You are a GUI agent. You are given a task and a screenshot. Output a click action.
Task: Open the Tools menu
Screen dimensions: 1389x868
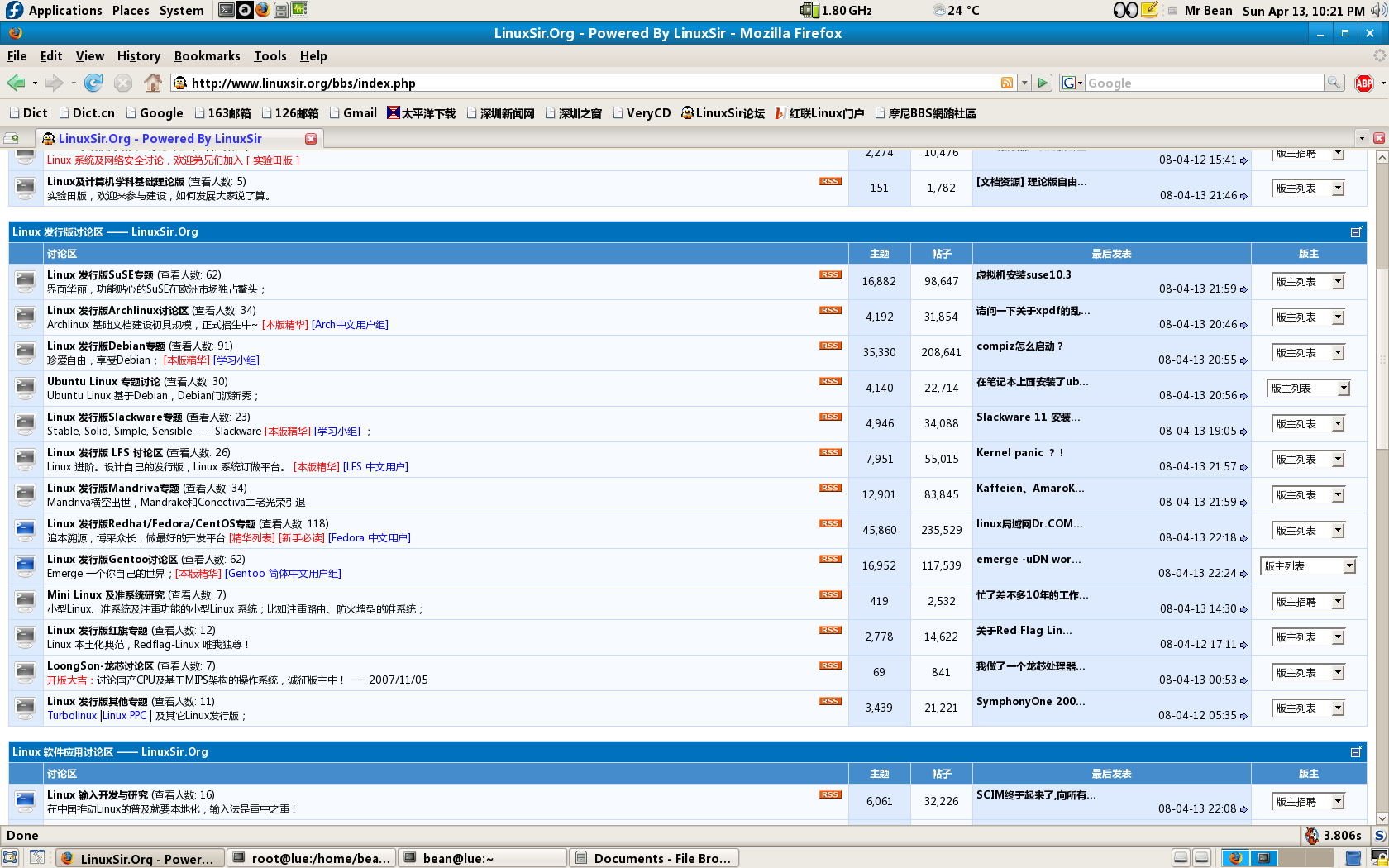[270, 56]
